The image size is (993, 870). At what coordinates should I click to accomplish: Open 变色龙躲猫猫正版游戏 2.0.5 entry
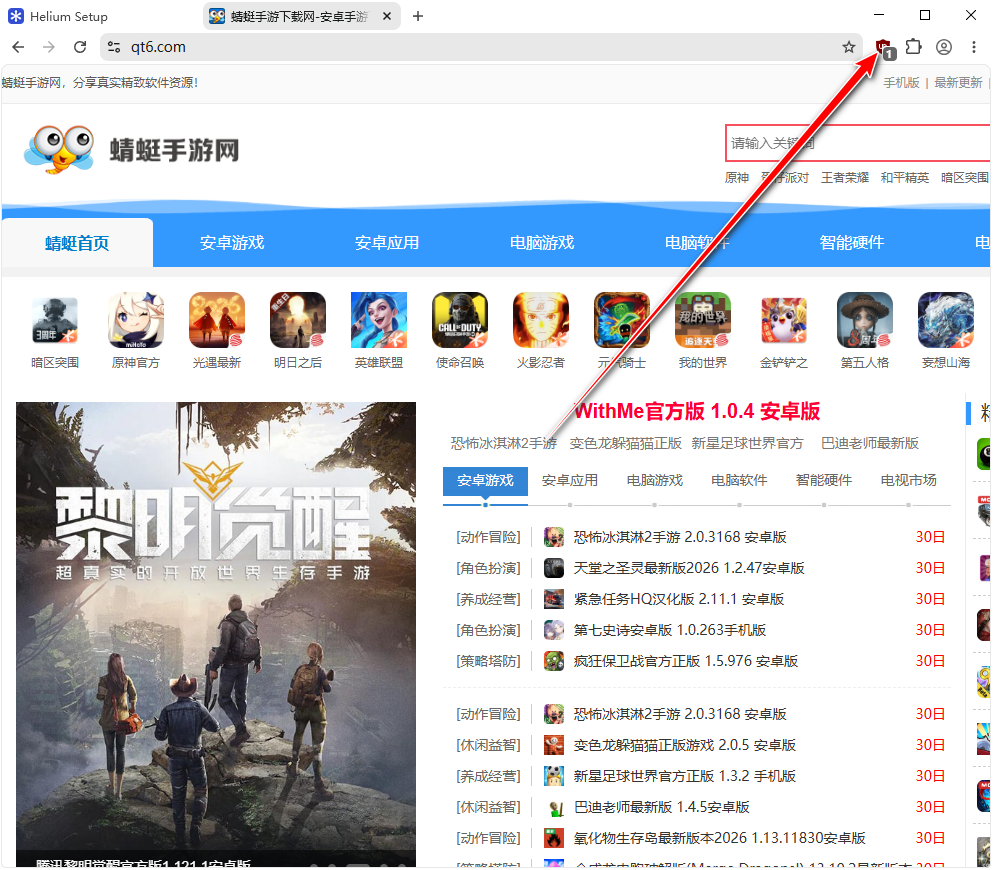click(684, 745)
